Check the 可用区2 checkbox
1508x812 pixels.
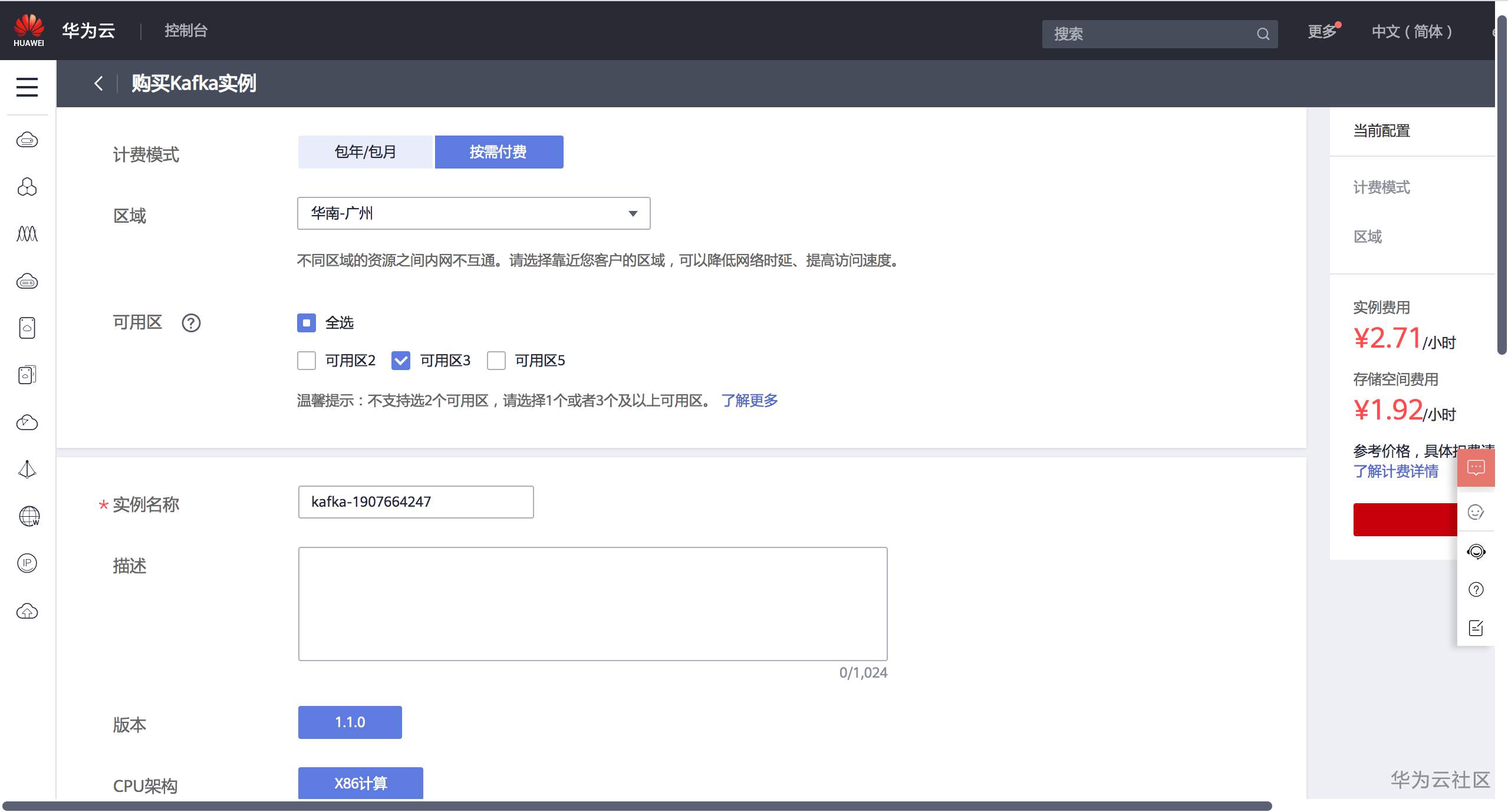point(307,361)
